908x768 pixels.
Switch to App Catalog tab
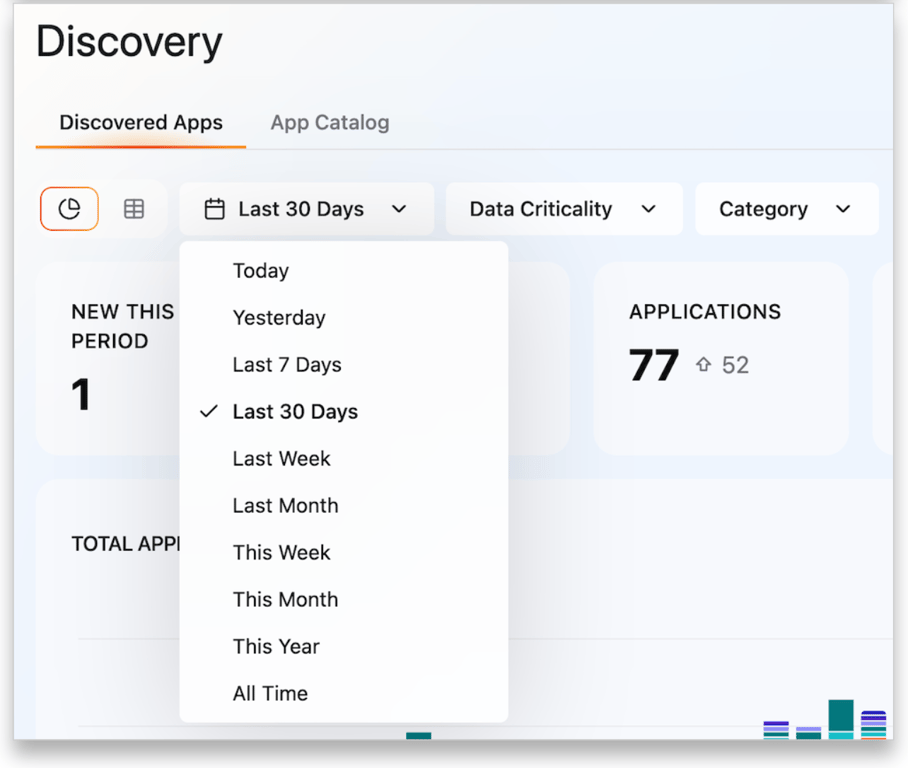(330, 123)
